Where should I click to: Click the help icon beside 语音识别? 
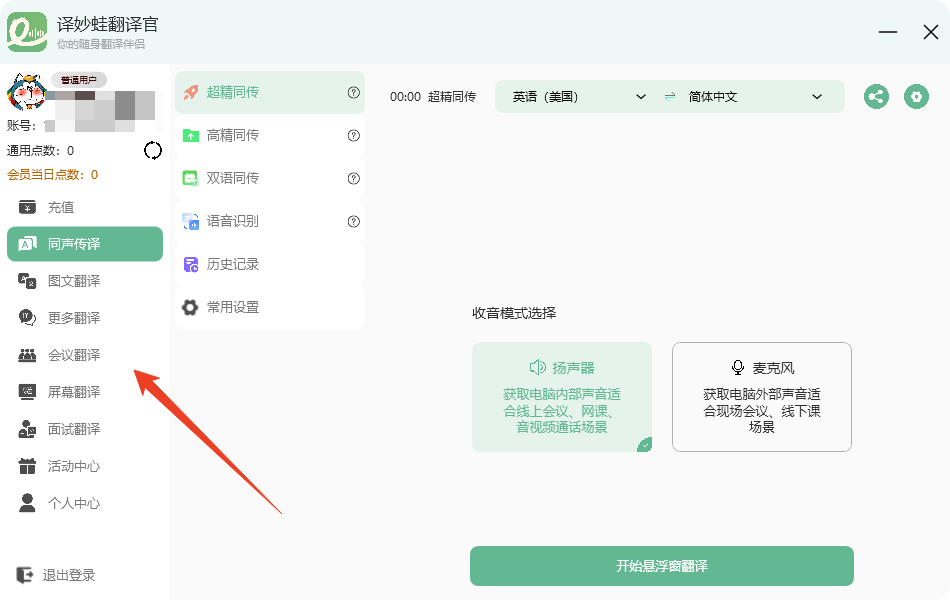[353, 222]
